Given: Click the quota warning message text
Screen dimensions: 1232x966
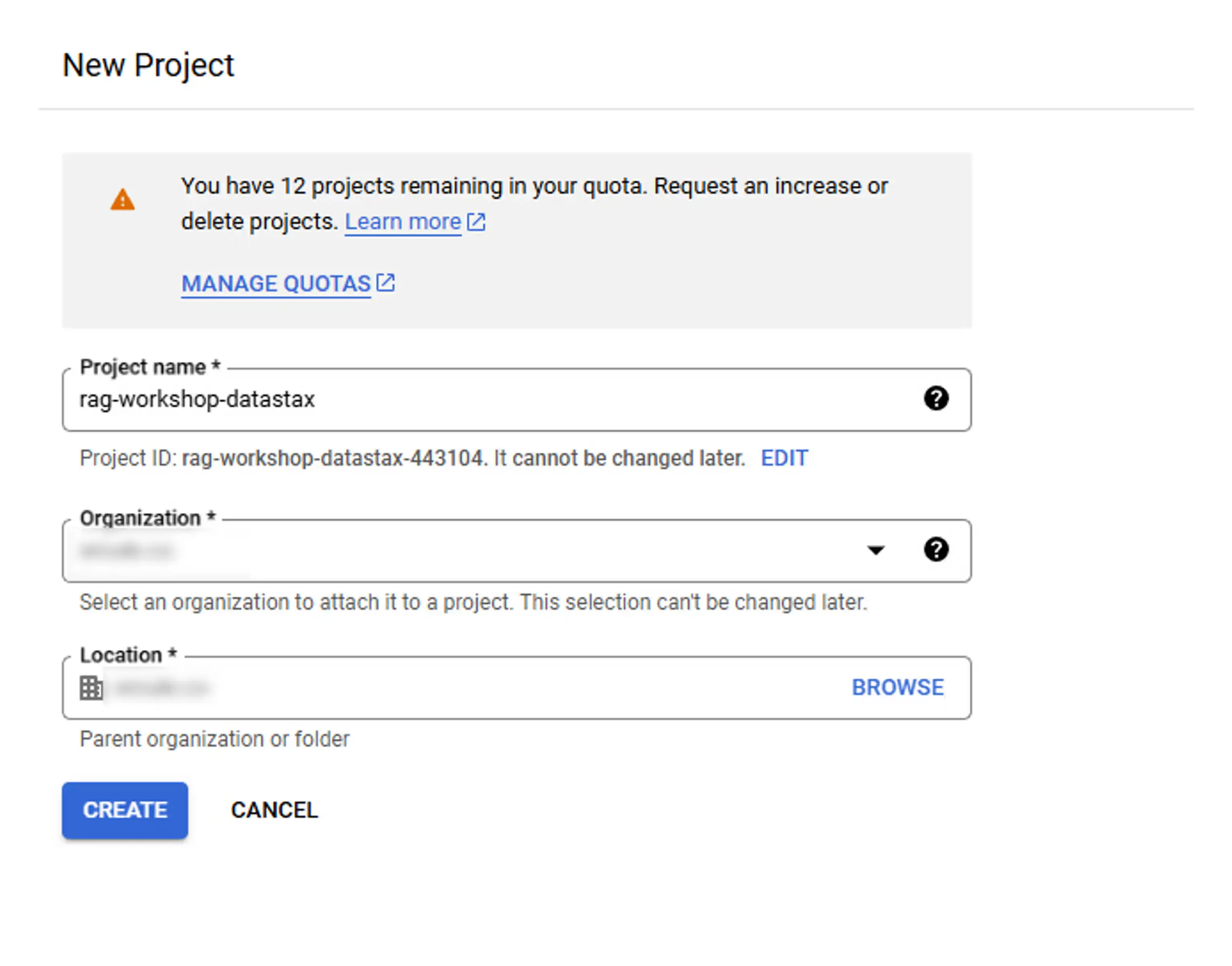Looking at the screenshot, I should pyautogui.click(x=534, y=187).
